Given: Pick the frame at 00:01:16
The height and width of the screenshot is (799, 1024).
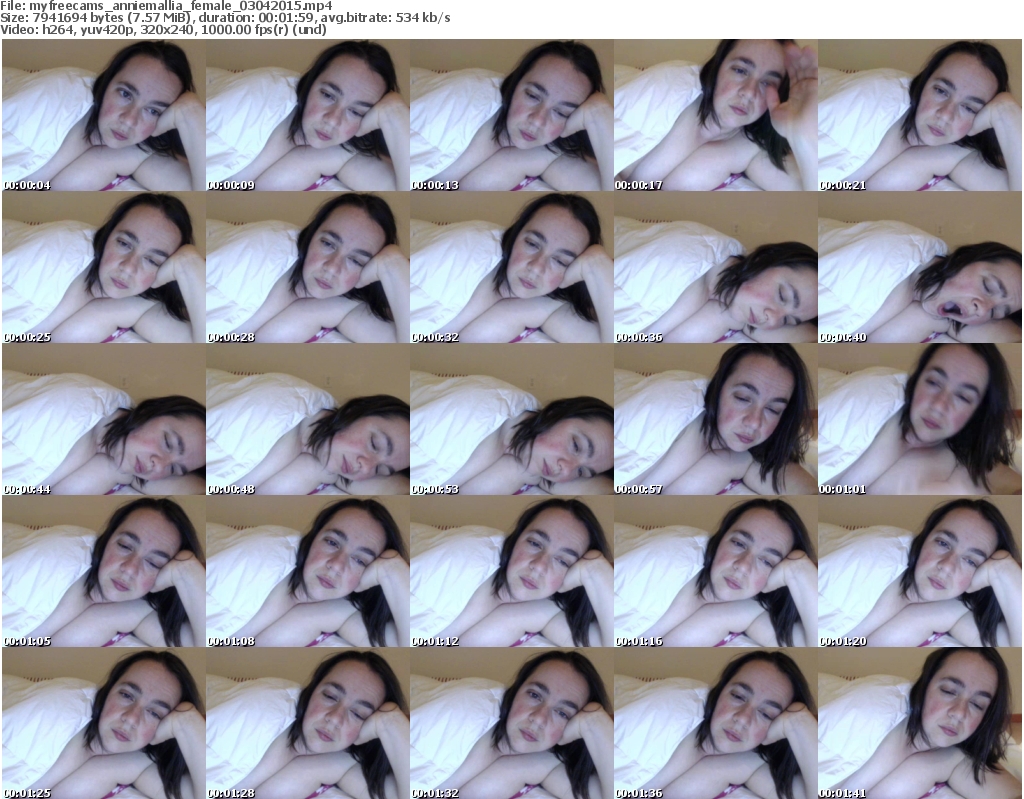Looking at the screenshot, I should click(714, 573).
